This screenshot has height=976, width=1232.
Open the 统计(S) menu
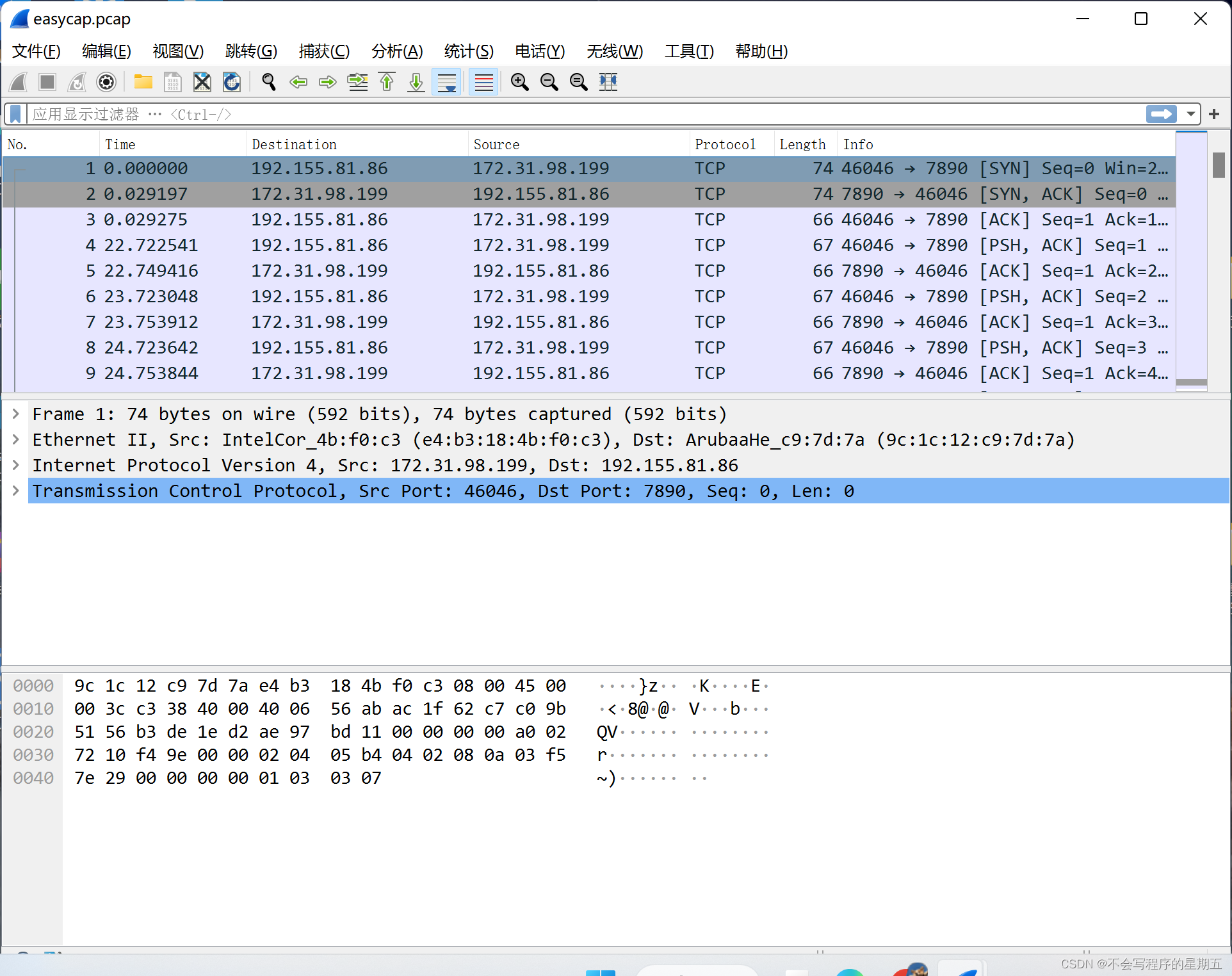click(469, 51)
